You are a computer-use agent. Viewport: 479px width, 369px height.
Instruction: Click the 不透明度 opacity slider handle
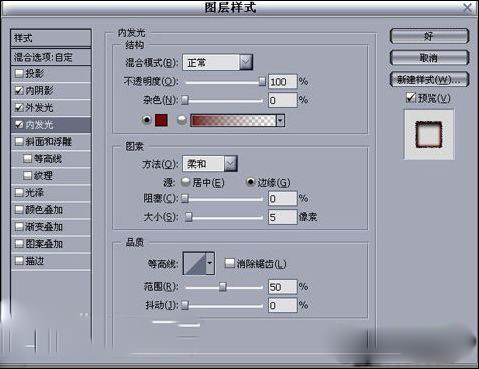pyautogui.click(x=262, y=81)
